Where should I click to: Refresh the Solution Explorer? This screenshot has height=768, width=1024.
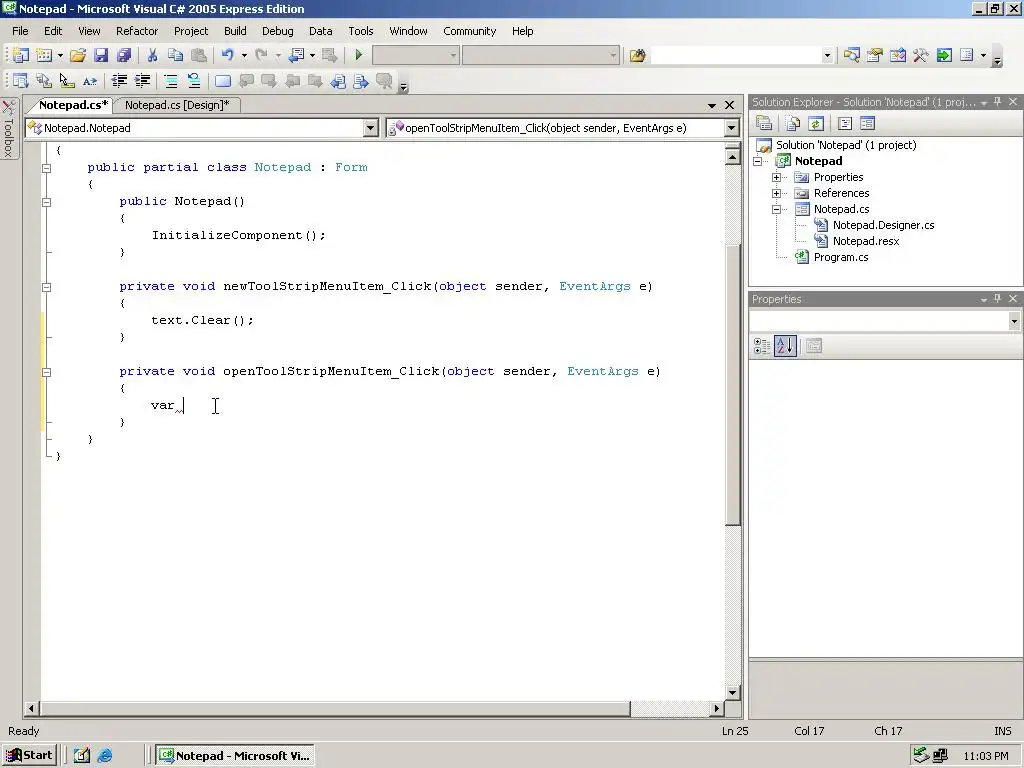tap(816, 123)
